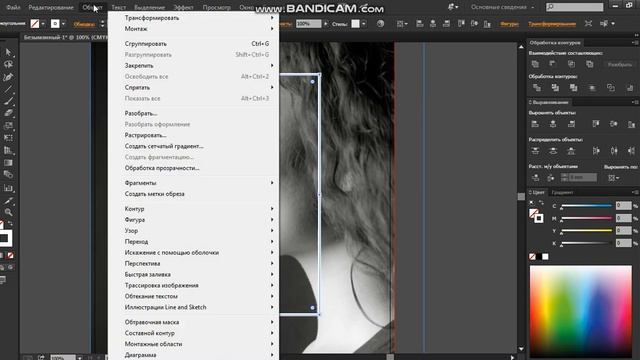Click the white swatch in Color panel
Screen dimensions: 640x360
(x=545, y=256)
